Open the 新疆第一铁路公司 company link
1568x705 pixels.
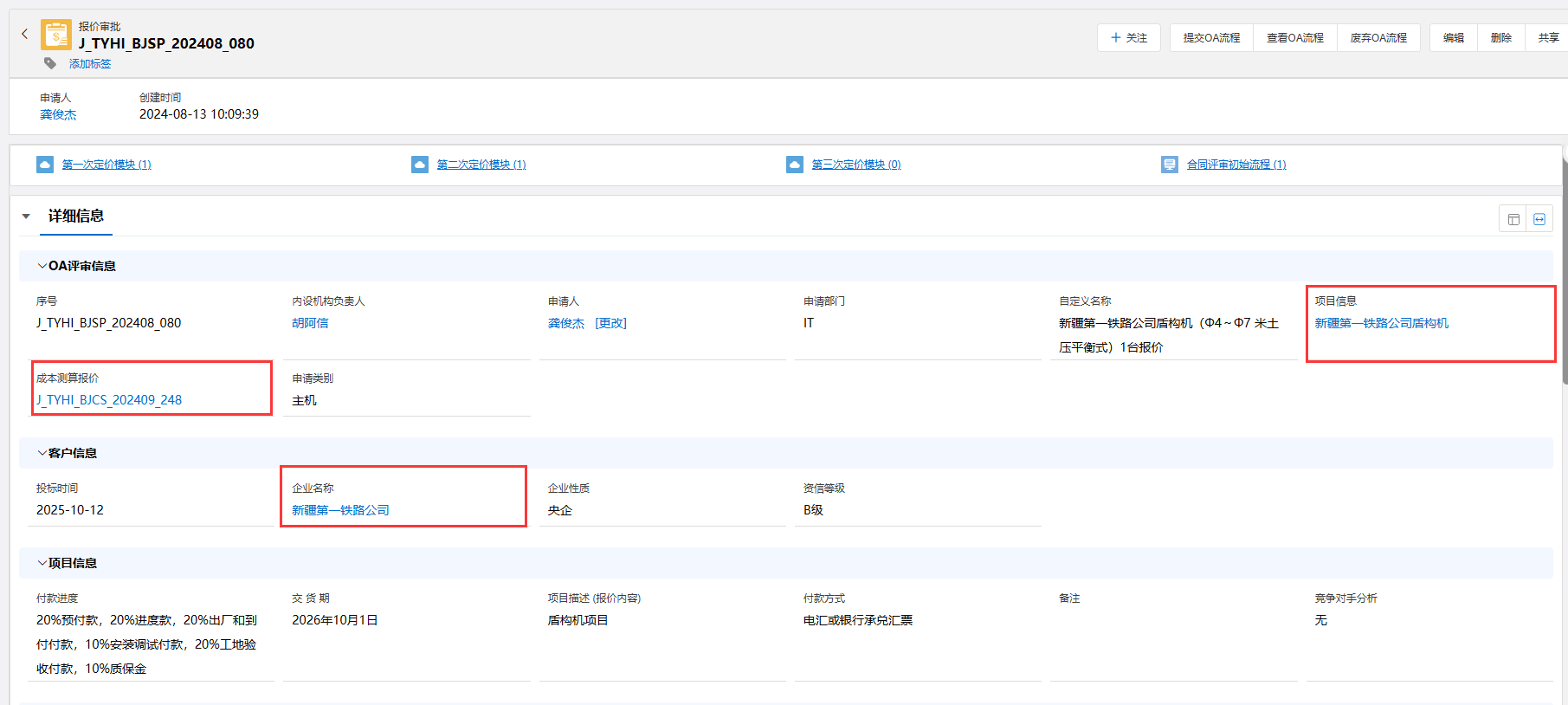tap(340, 510)
